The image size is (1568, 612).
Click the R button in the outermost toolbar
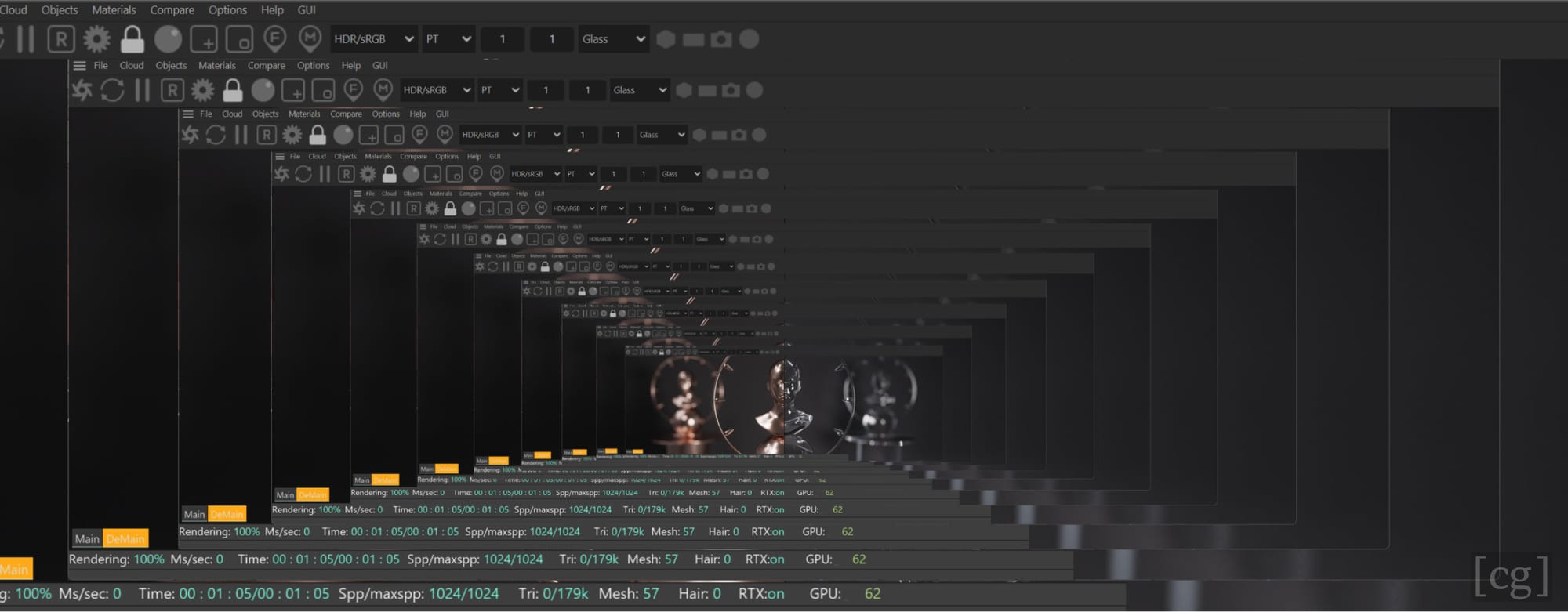click(x=61, y=38)
